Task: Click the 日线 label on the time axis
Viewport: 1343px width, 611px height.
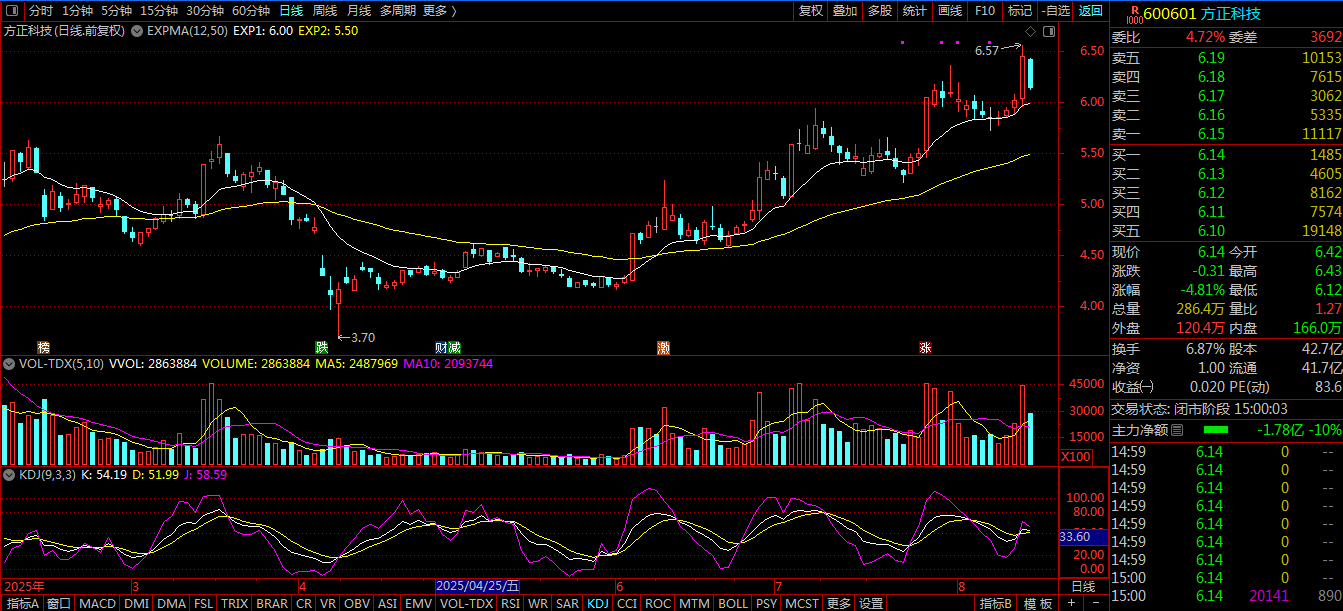Action: click(1083, 586)
